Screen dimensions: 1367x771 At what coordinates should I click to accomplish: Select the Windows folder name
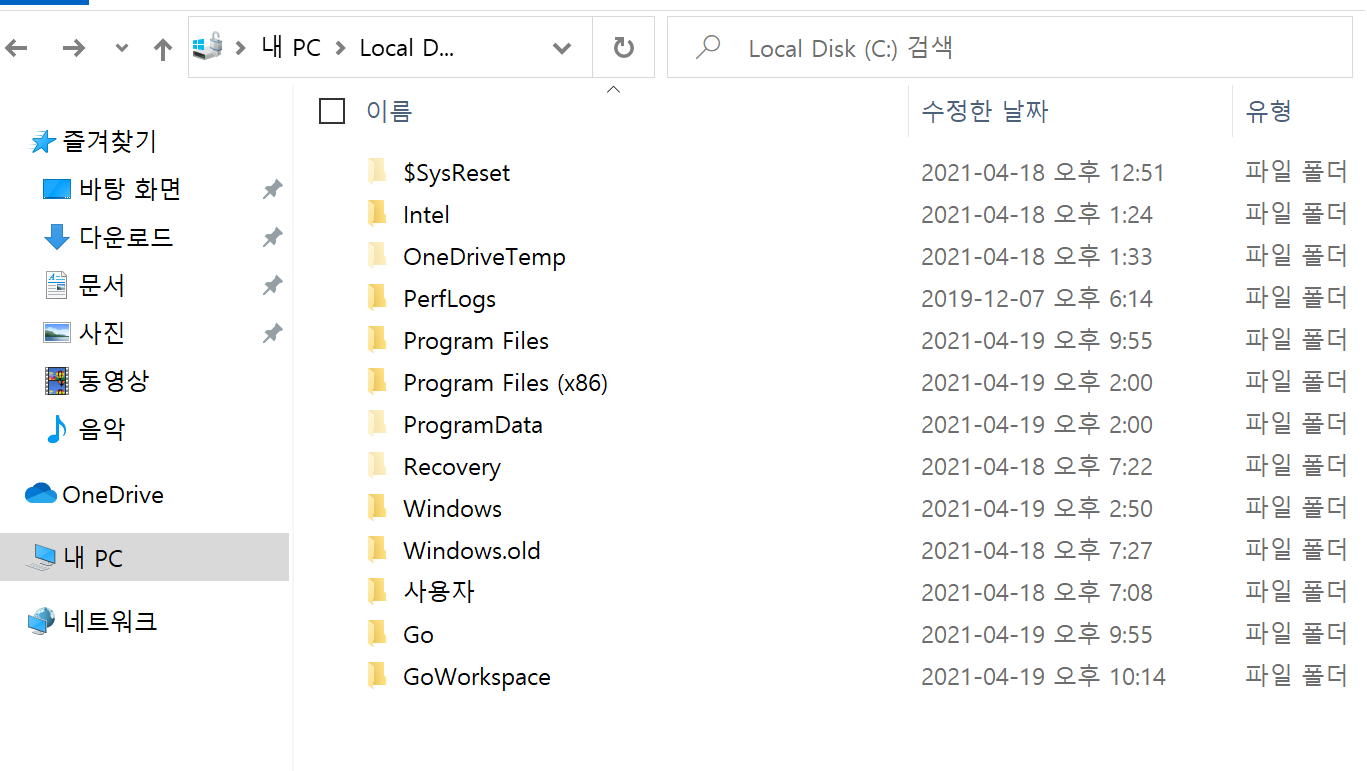[452, 509]
